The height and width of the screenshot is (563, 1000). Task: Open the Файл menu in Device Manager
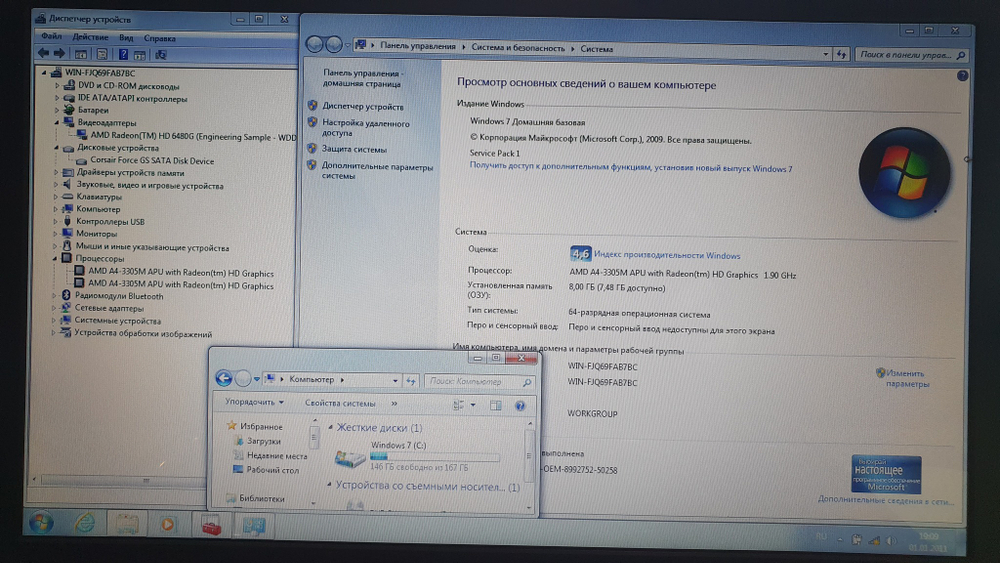coord(51,36)
